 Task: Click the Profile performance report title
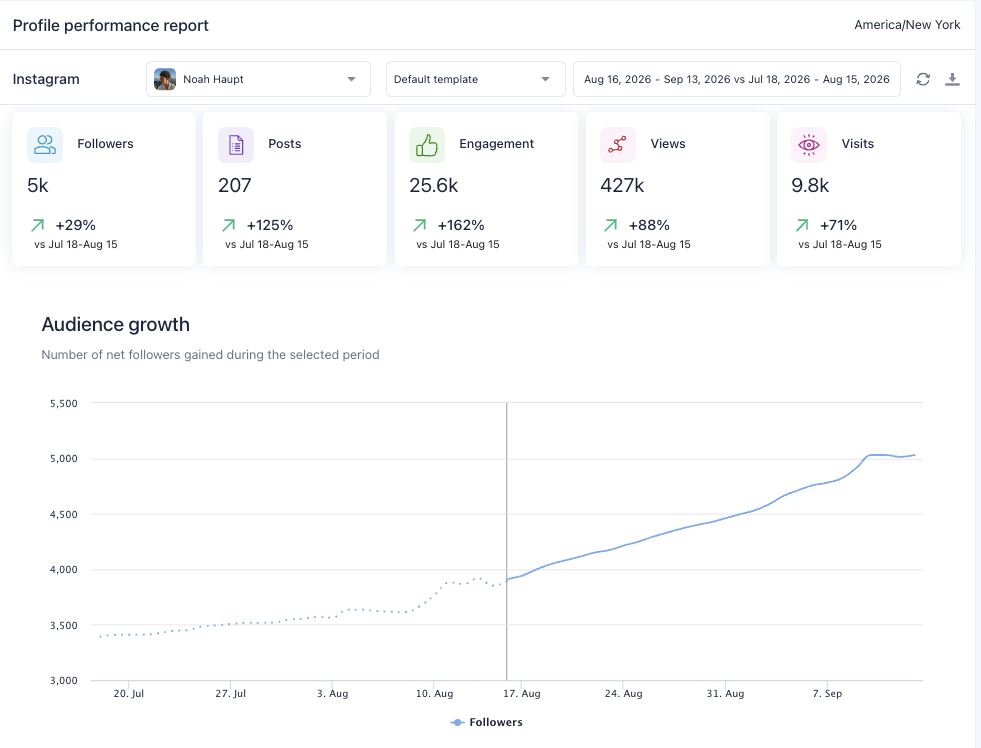(x=111, y=26)
